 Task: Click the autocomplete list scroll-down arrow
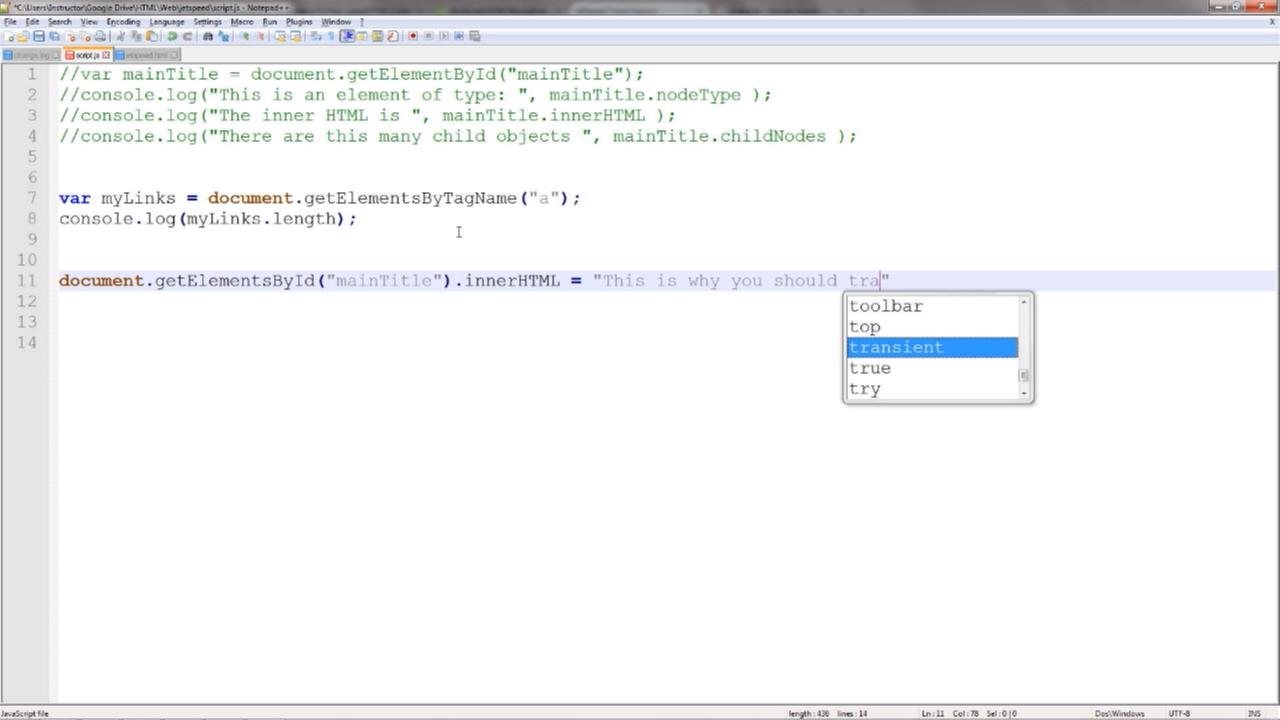click(1023, 394)
